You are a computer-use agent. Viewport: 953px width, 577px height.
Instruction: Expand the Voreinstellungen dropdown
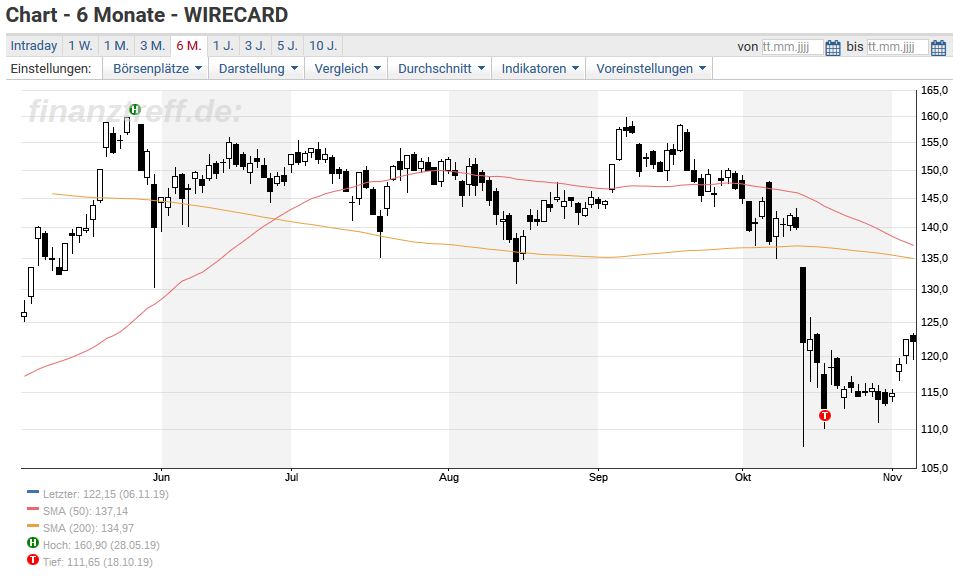650,69
